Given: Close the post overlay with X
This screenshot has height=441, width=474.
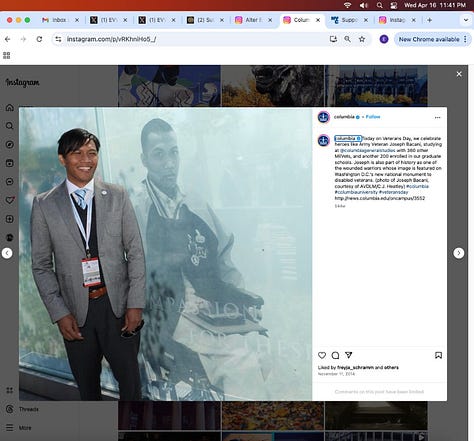Looking at the screenshot, I should pos(459,74).
